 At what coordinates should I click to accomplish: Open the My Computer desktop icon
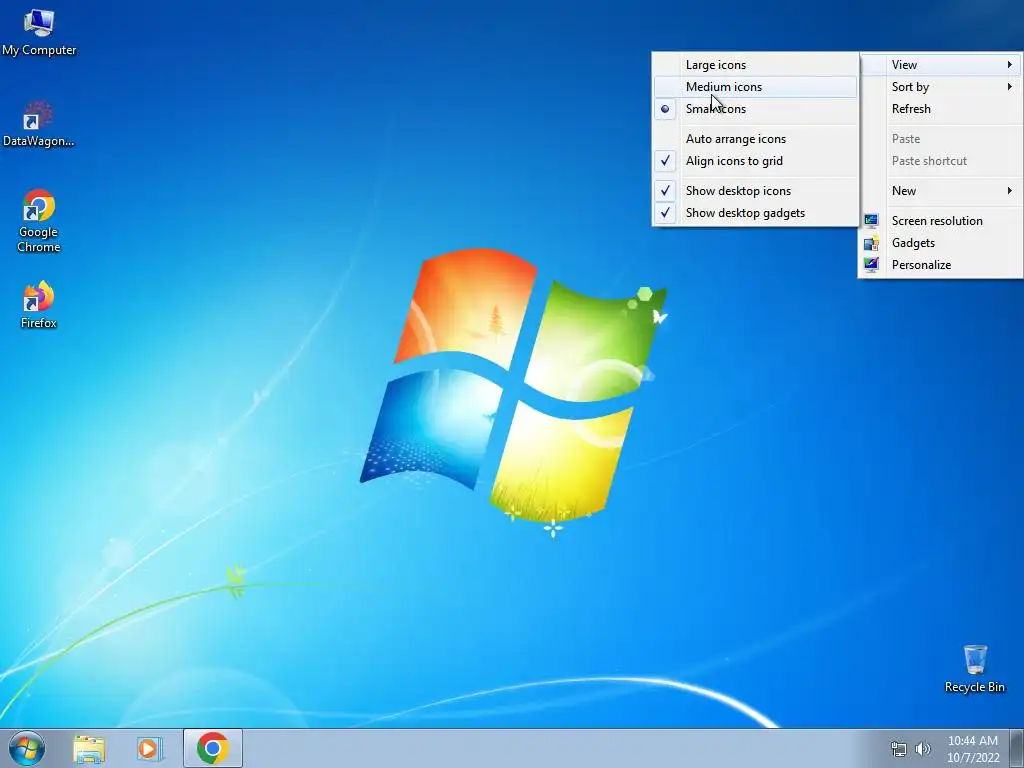point(39,33)
